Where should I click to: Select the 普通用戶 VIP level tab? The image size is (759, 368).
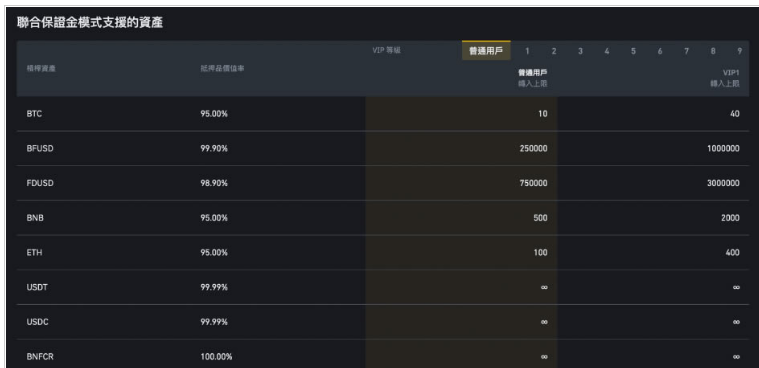(486, 51)
